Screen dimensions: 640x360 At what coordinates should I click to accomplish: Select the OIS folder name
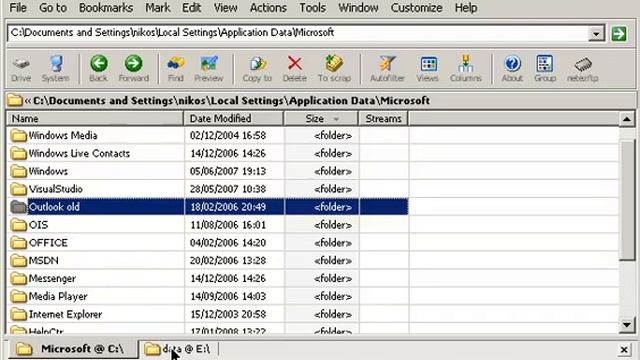(38, 225)
